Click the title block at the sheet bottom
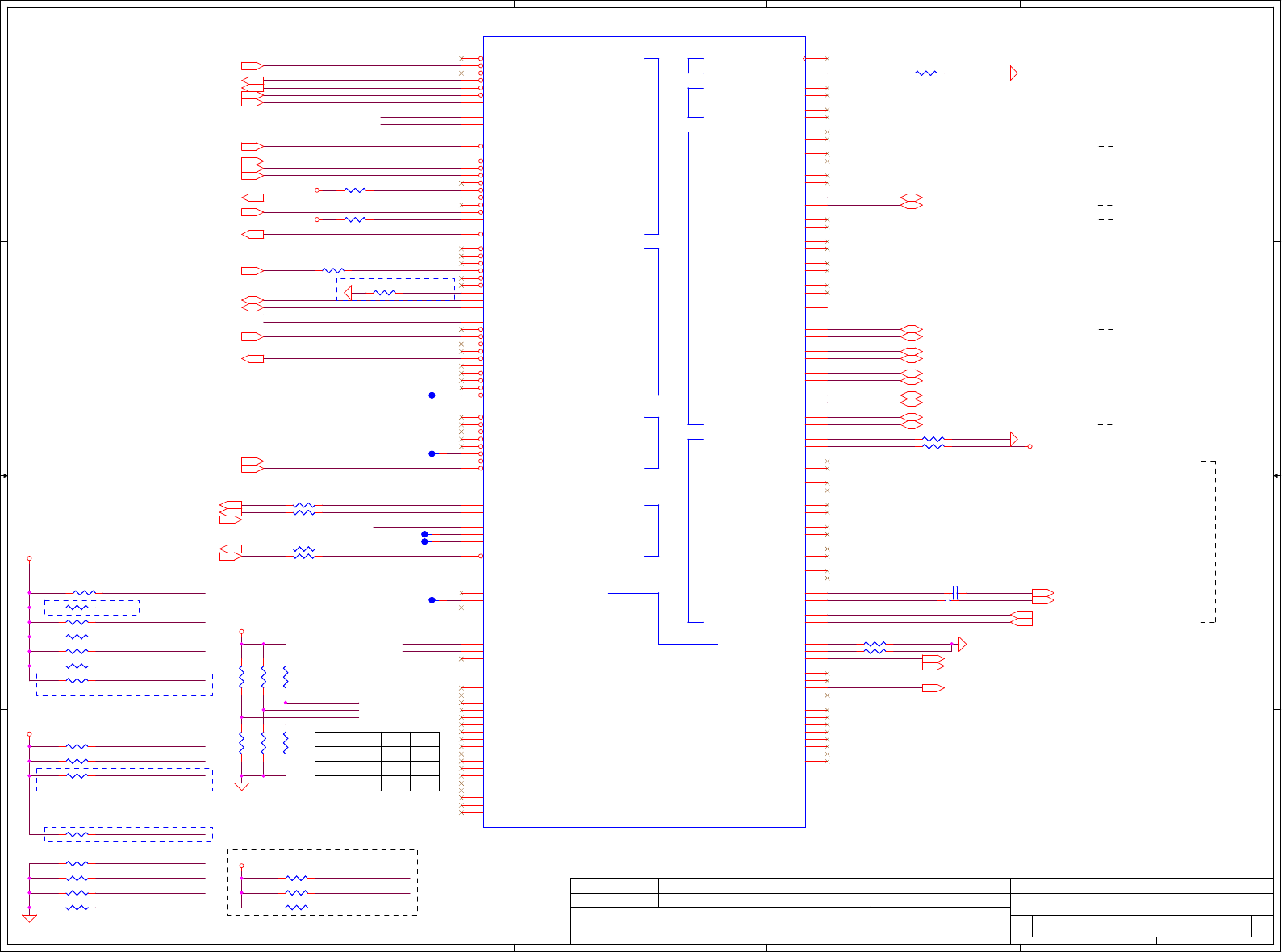Image resolution: width=1282 pixels, height=952 pixels. (x=921, y=911)
